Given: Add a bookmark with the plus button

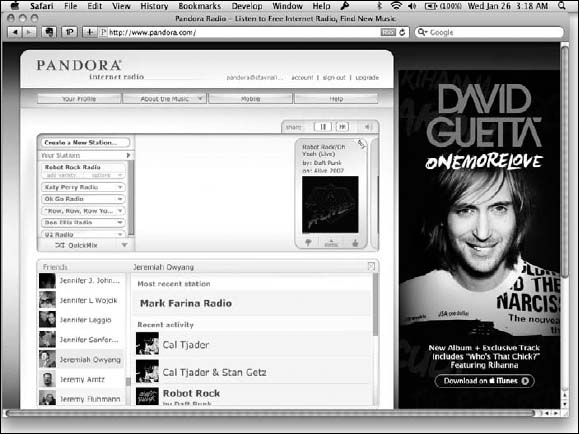Looking at the screenshot, I should [x=89, y=33].
